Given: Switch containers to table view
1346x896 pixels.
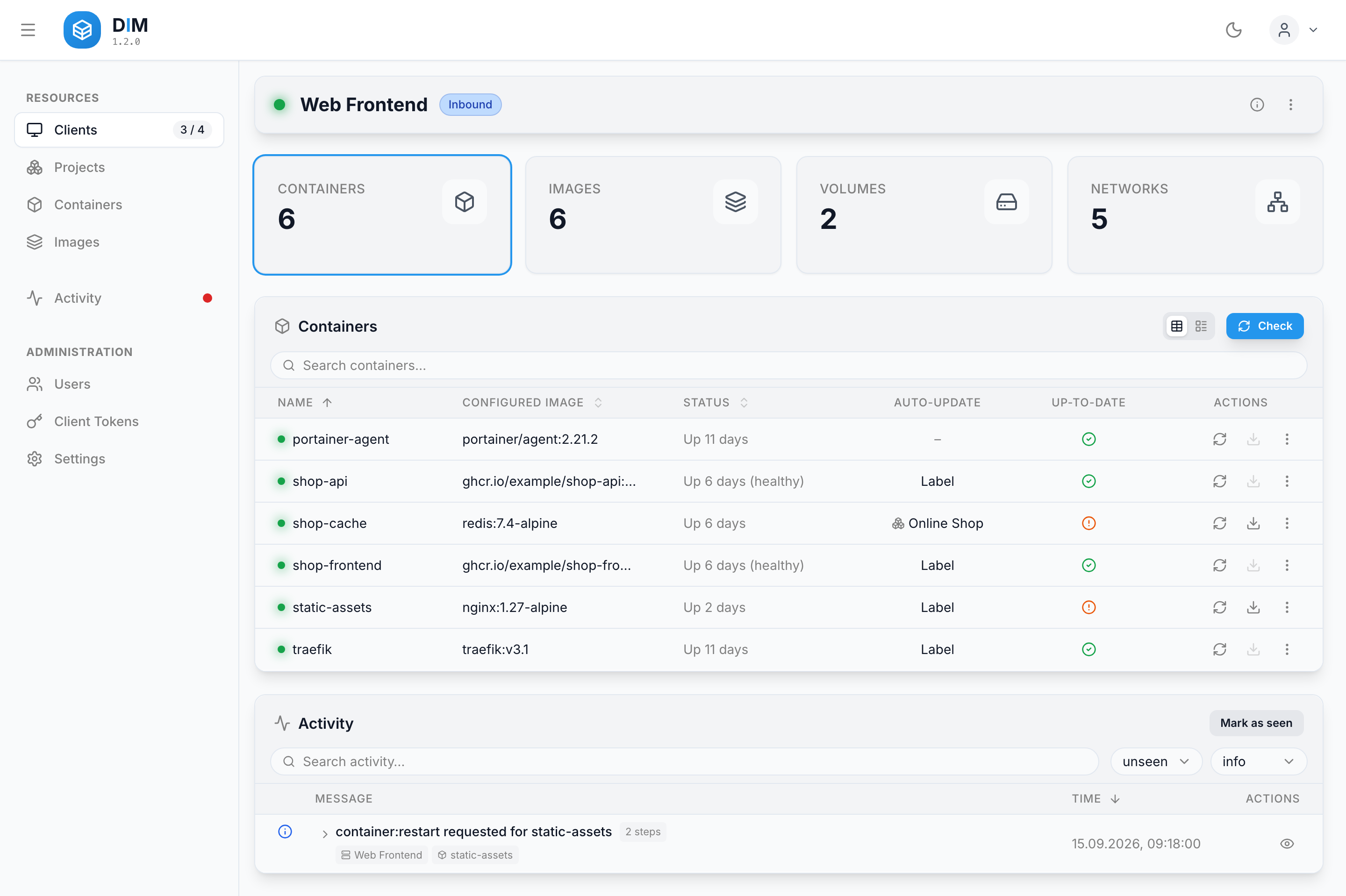Looking at the screenshot, I should coord(1177,326).
